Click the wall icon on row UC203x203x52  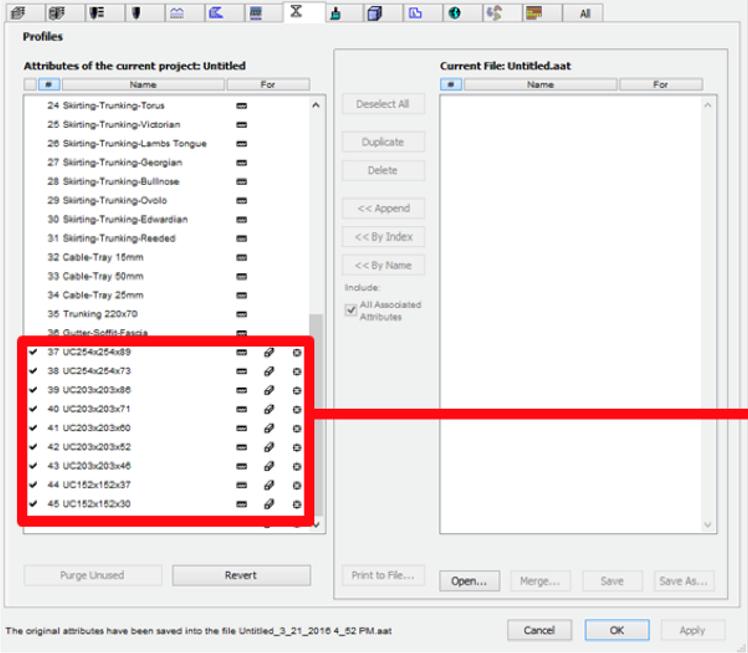point(242,447)
